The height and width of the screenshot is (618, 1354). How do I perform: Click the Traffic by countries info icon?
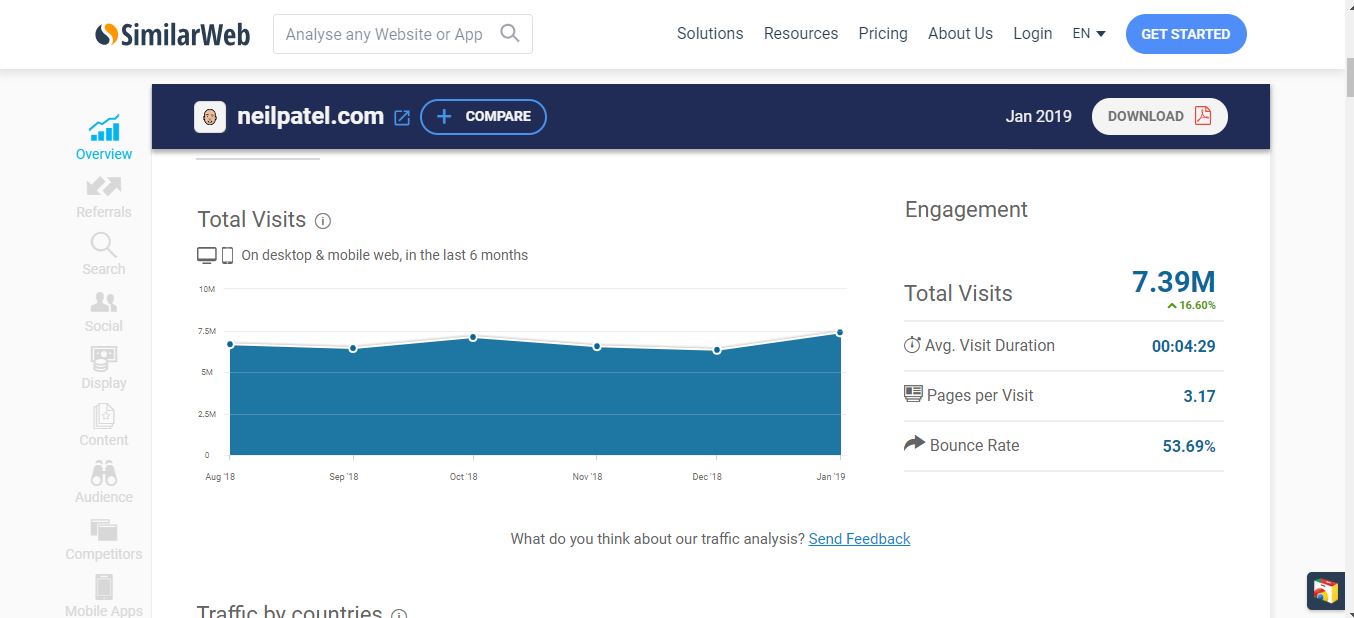(399, 615)
